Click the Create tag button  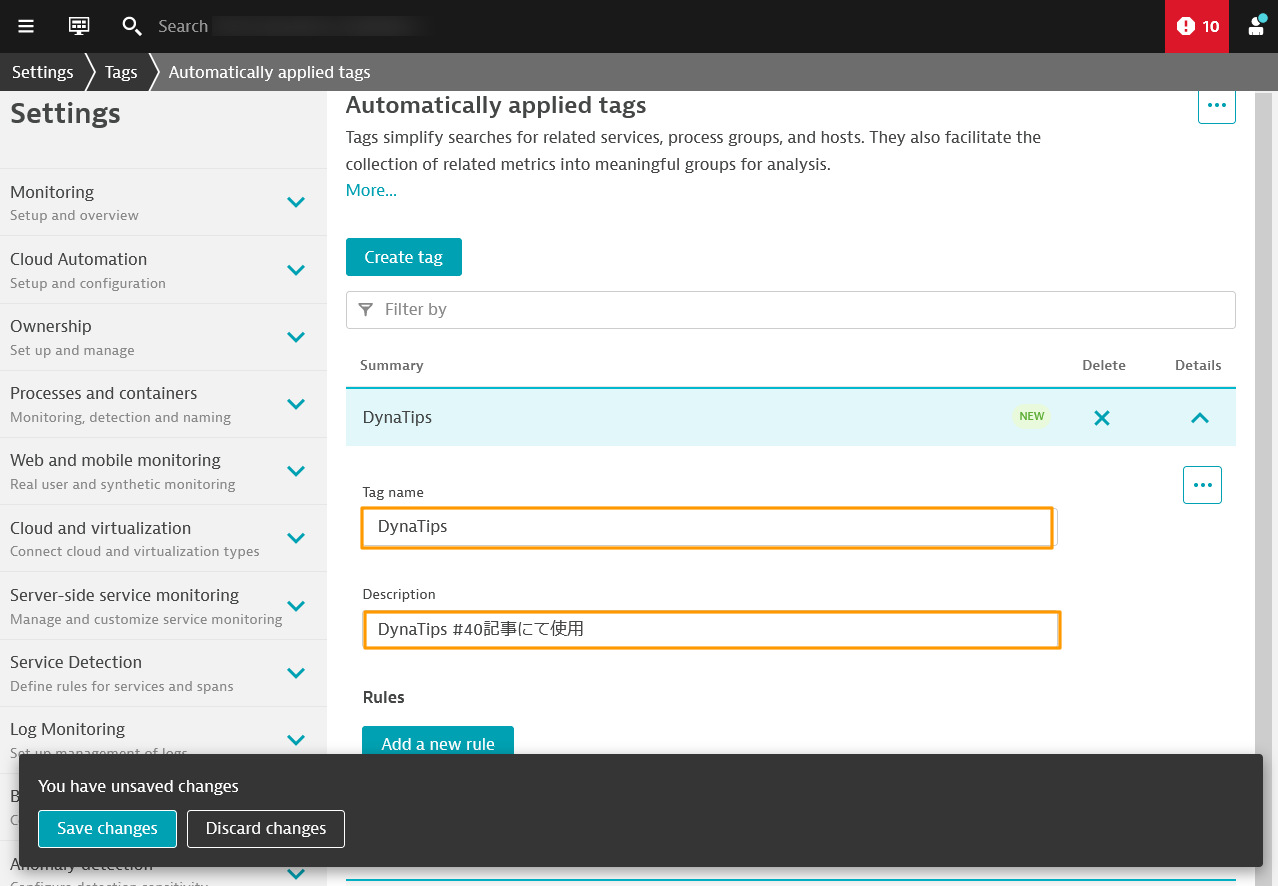point(403,257)
